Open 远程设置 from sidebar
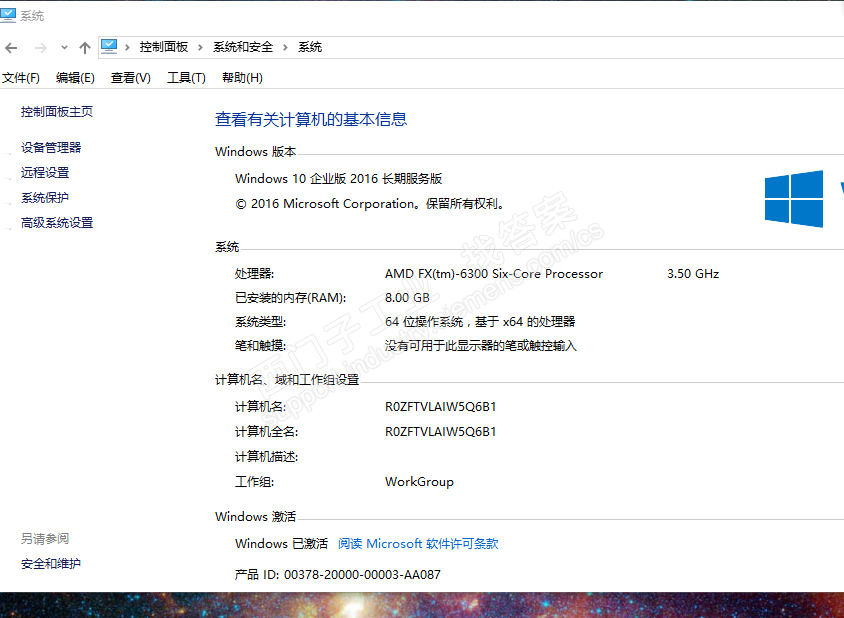The width and height of the screenshot is (844, 618). click(45, 172)
